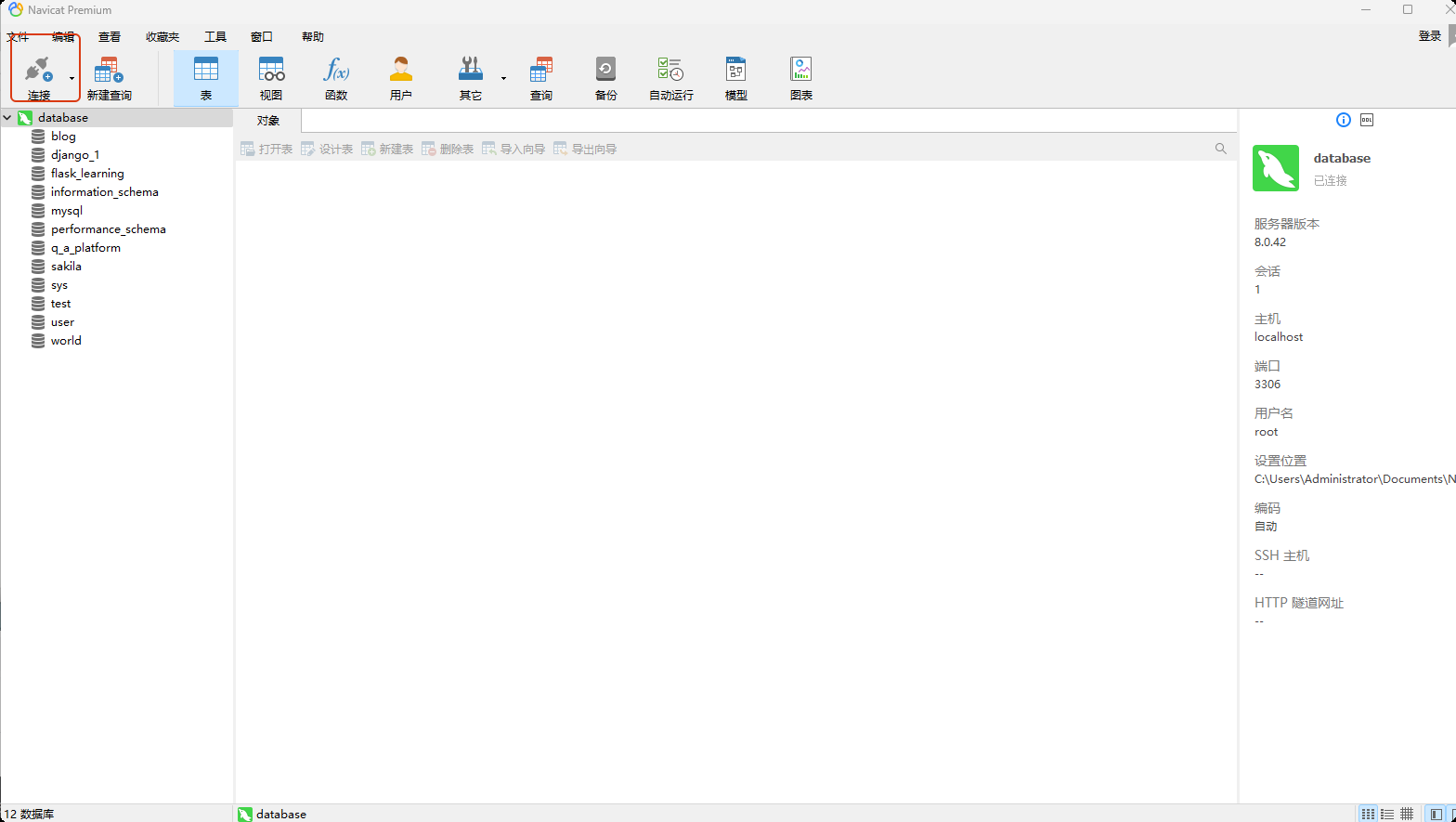This screenshot has width=1456, height=822.
Task: Select the sakila database
Action: pyautogui.click(x=66, y=267)
